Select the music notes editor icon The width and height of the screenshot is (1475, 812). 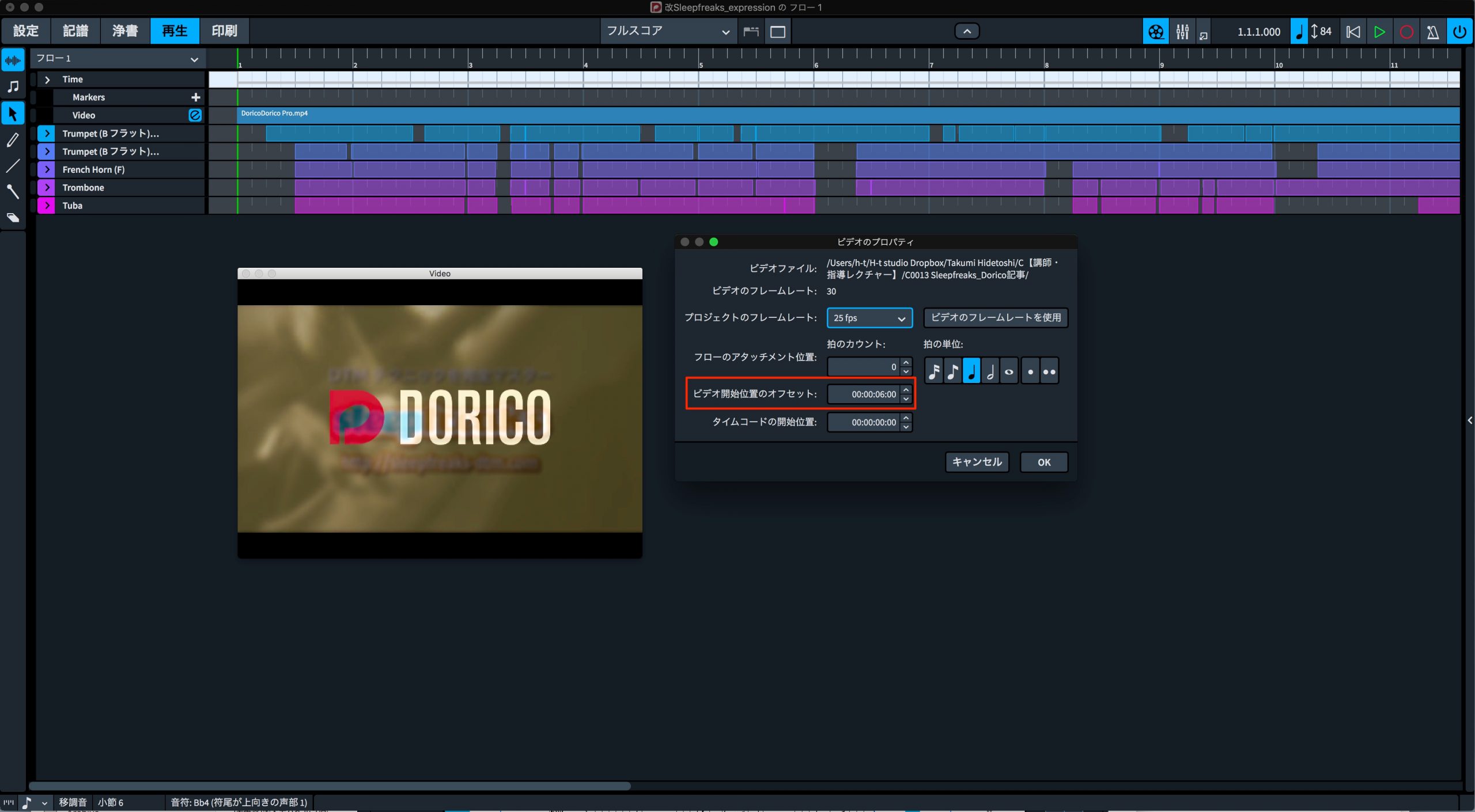coord(13,86)
